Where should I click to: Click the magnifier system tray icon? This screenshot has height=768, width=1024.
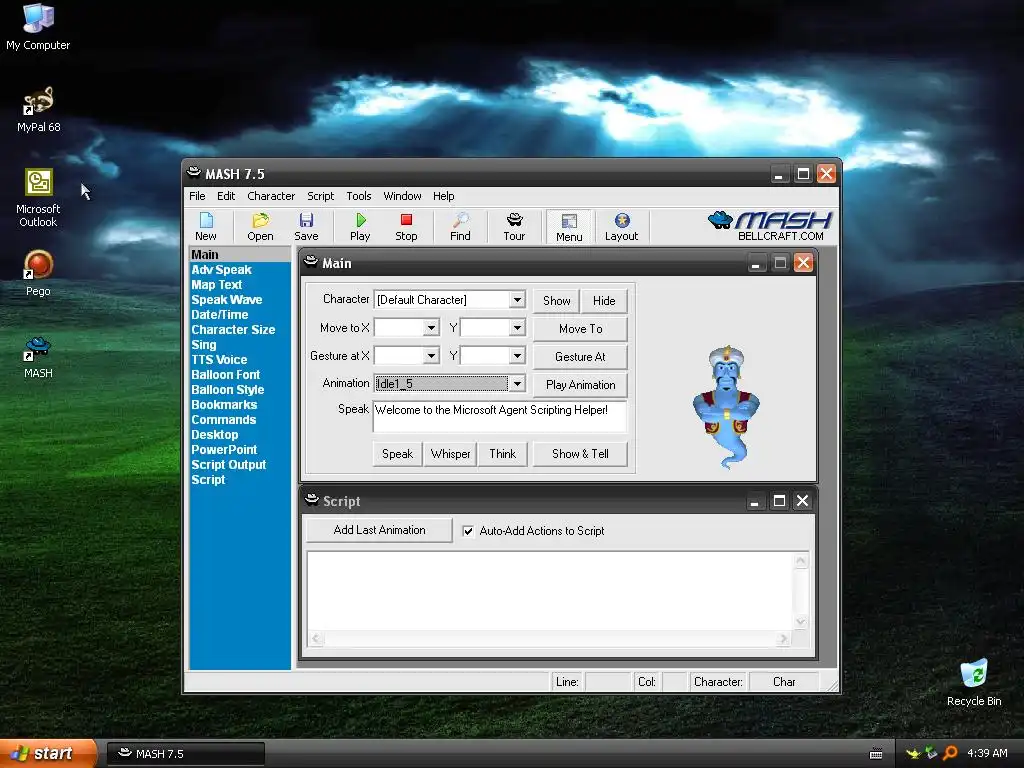[x=950, y=753]
